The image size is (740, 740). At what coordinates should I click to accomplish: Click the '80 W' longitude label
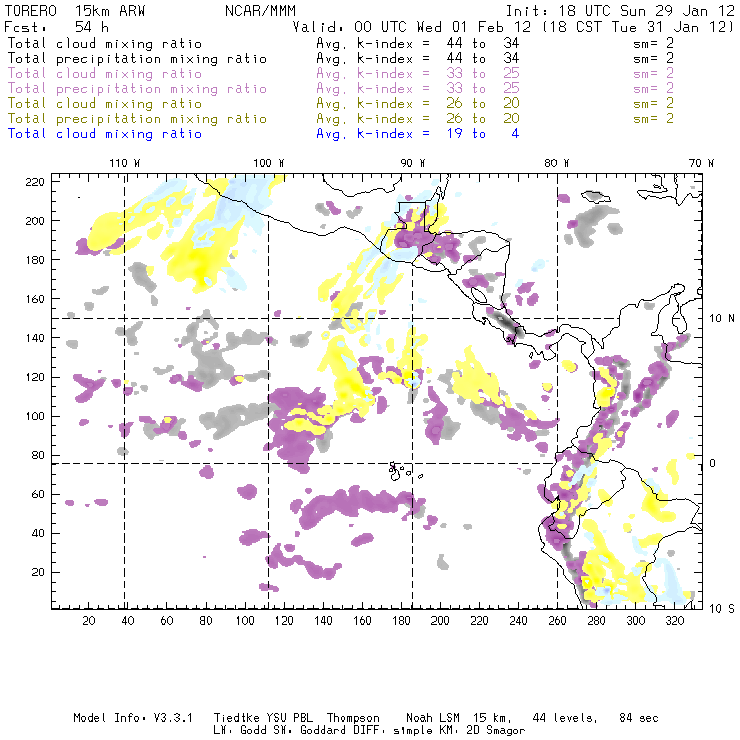557,164
